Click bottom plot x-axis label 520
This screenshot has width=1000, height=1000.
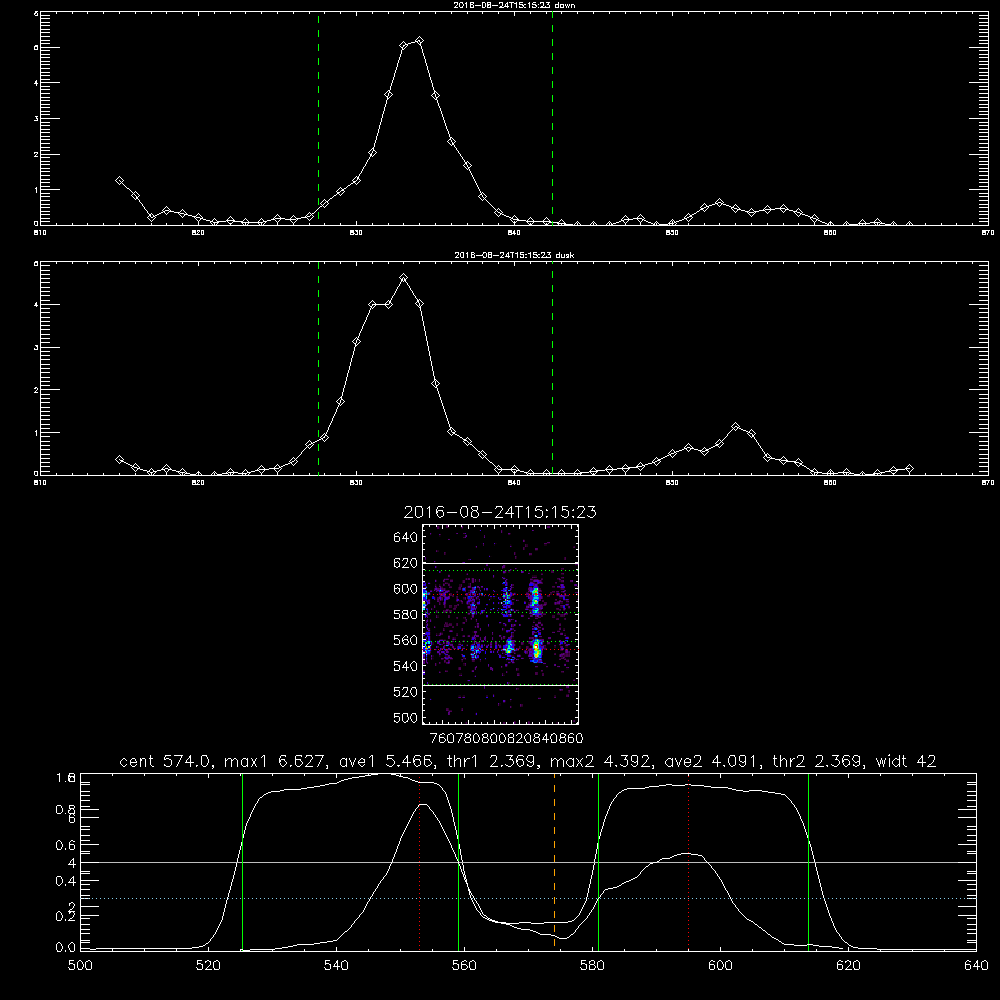(x=208, y=966)
